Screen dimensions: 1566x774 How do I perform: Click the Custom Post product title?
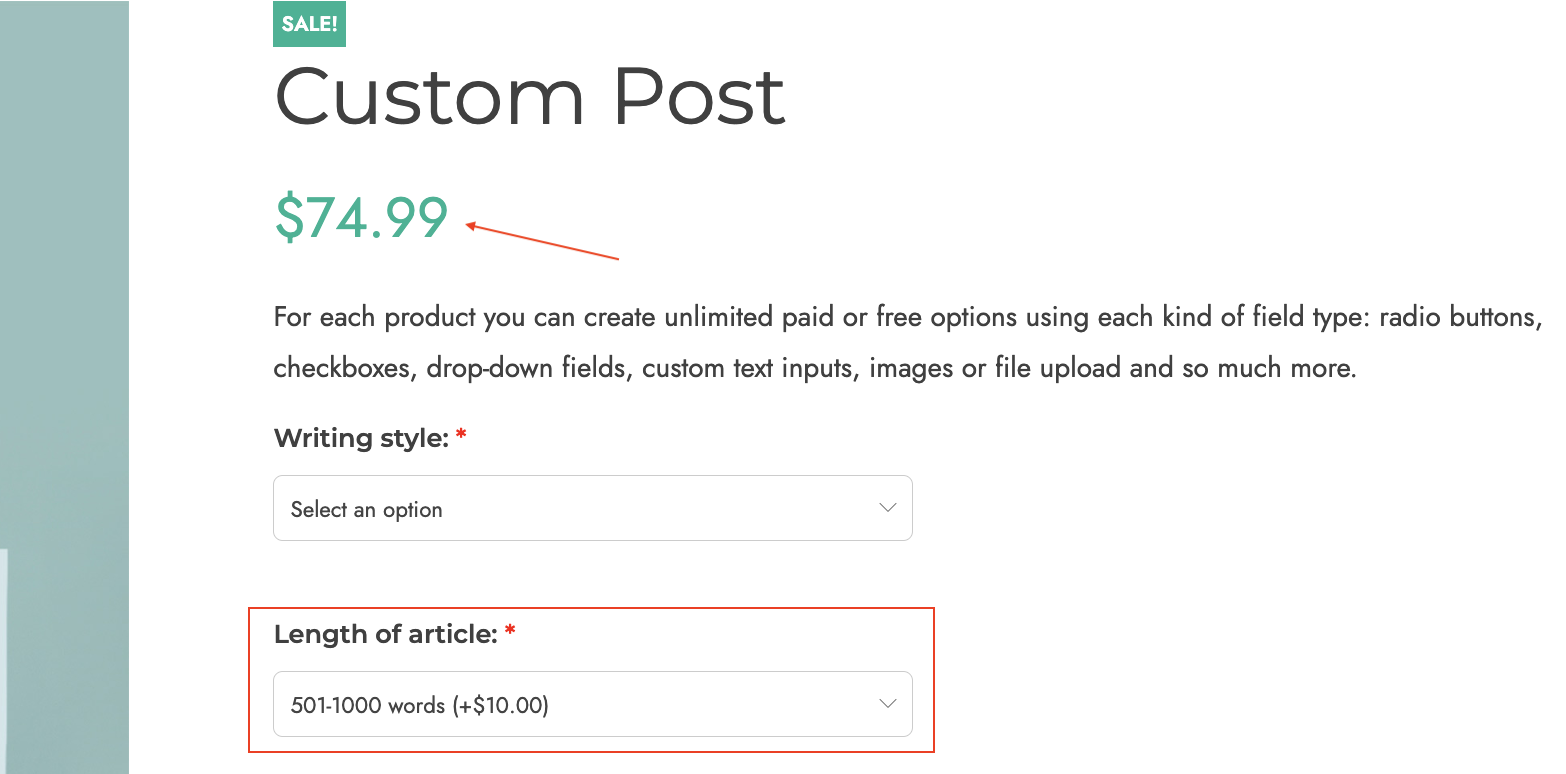(x=530, y=97)
